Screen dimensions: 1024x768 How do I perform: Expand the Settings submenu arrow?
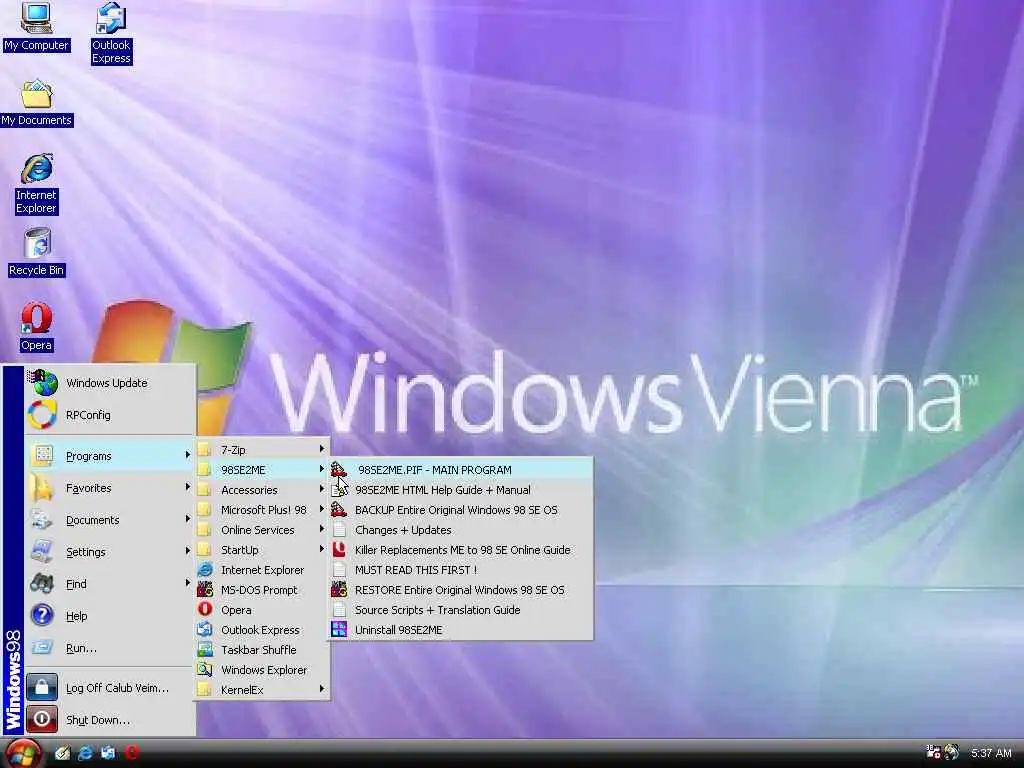[187, 551]
